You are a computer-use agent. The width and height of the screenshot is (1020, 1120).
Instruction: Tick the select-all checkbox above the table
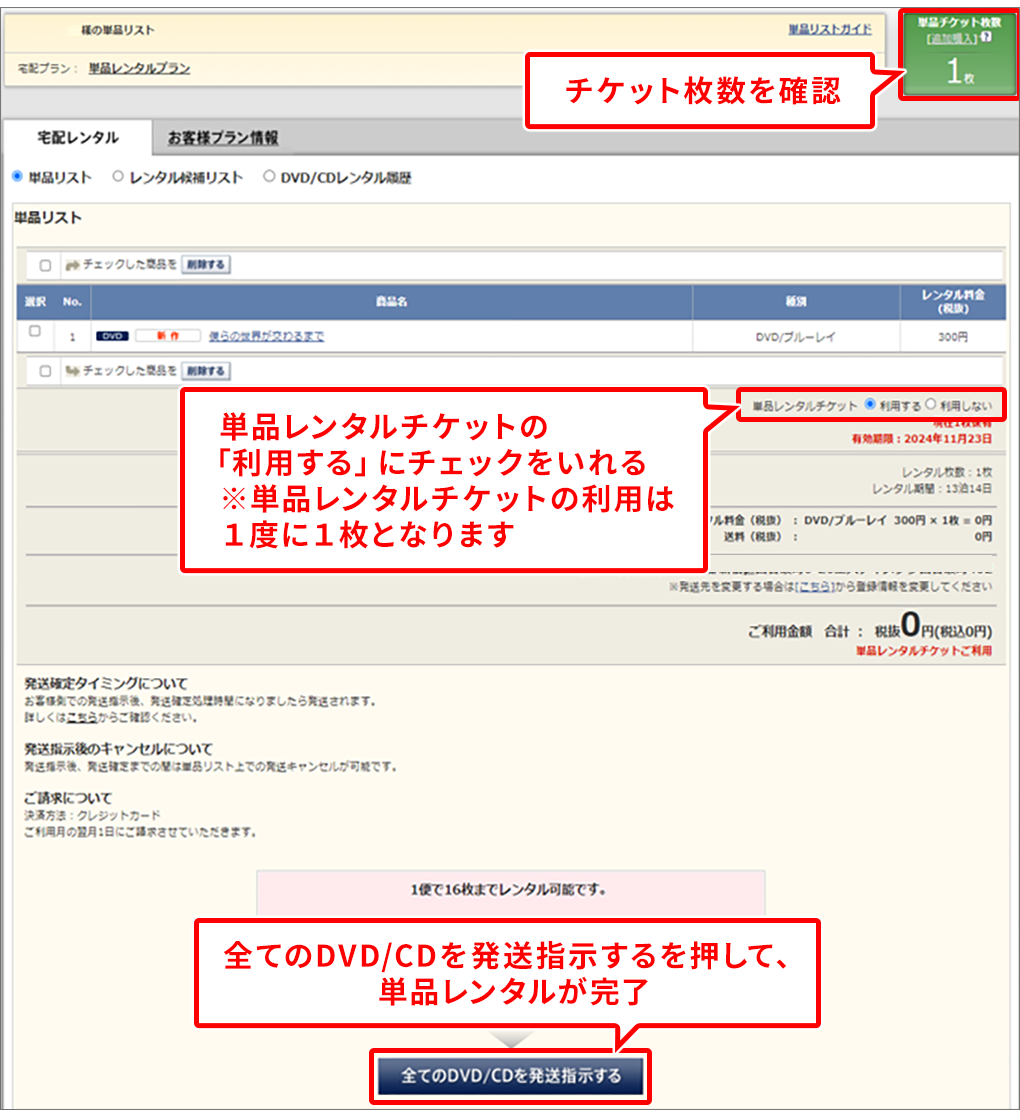[45, 266]
